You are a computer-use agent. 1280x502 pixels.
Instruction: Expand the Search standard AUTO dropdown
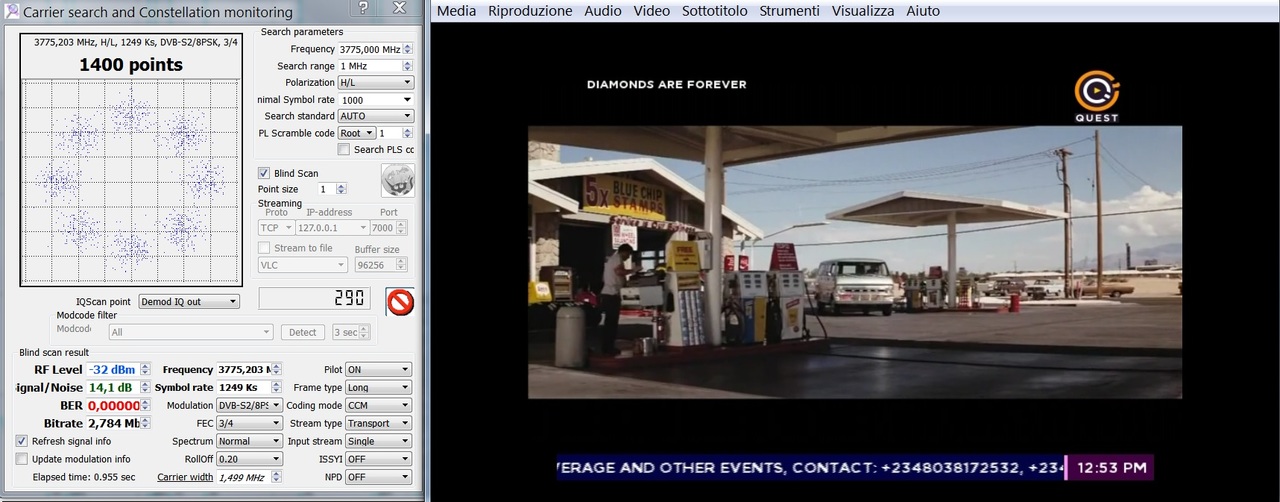pyautogui.click(x=375, y=116)
